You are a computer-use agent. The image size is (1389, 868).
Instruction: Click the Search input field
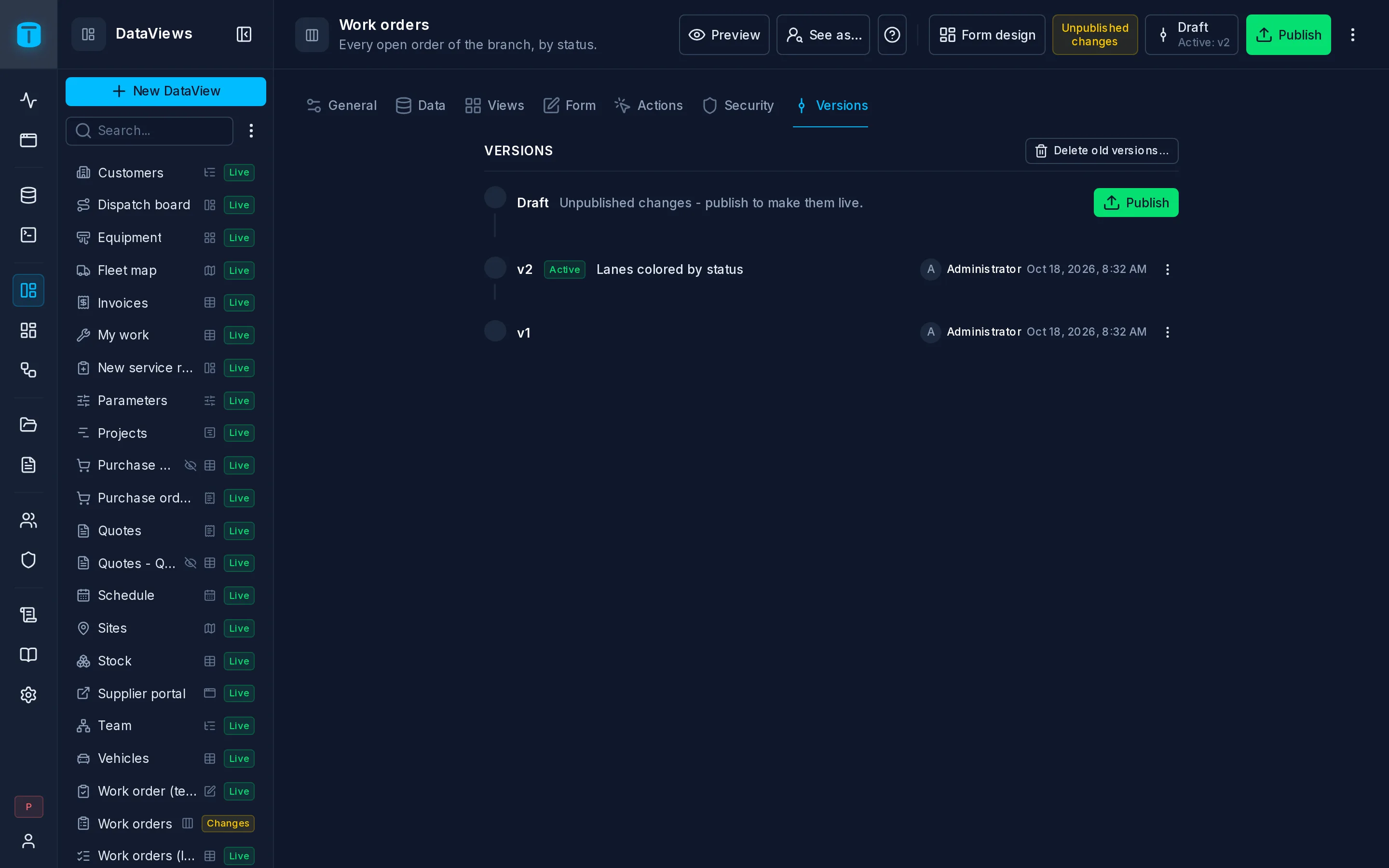[x=149, y=131]
